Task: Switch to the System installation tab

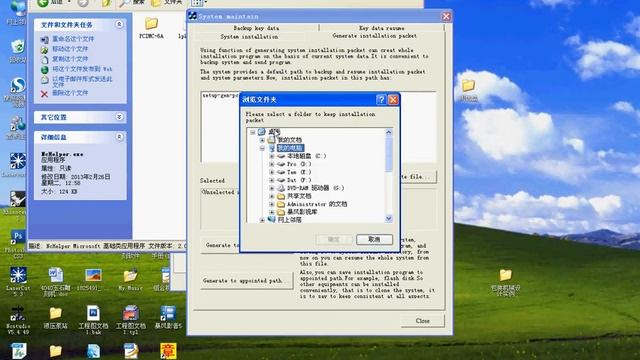Action: click(x=249, y=37)
